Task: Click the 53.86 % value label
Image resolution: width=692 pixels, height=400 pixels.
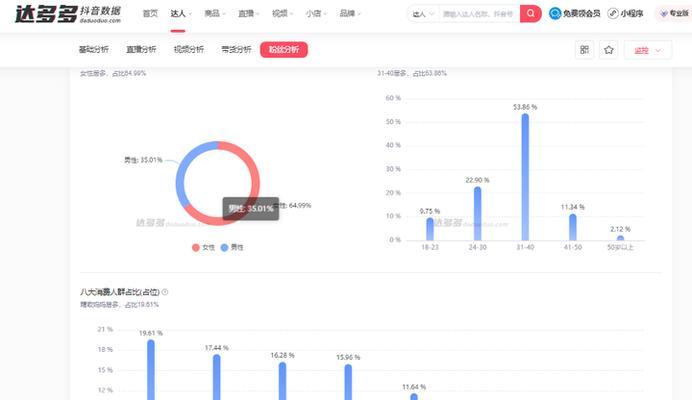Action: (525, 107)
